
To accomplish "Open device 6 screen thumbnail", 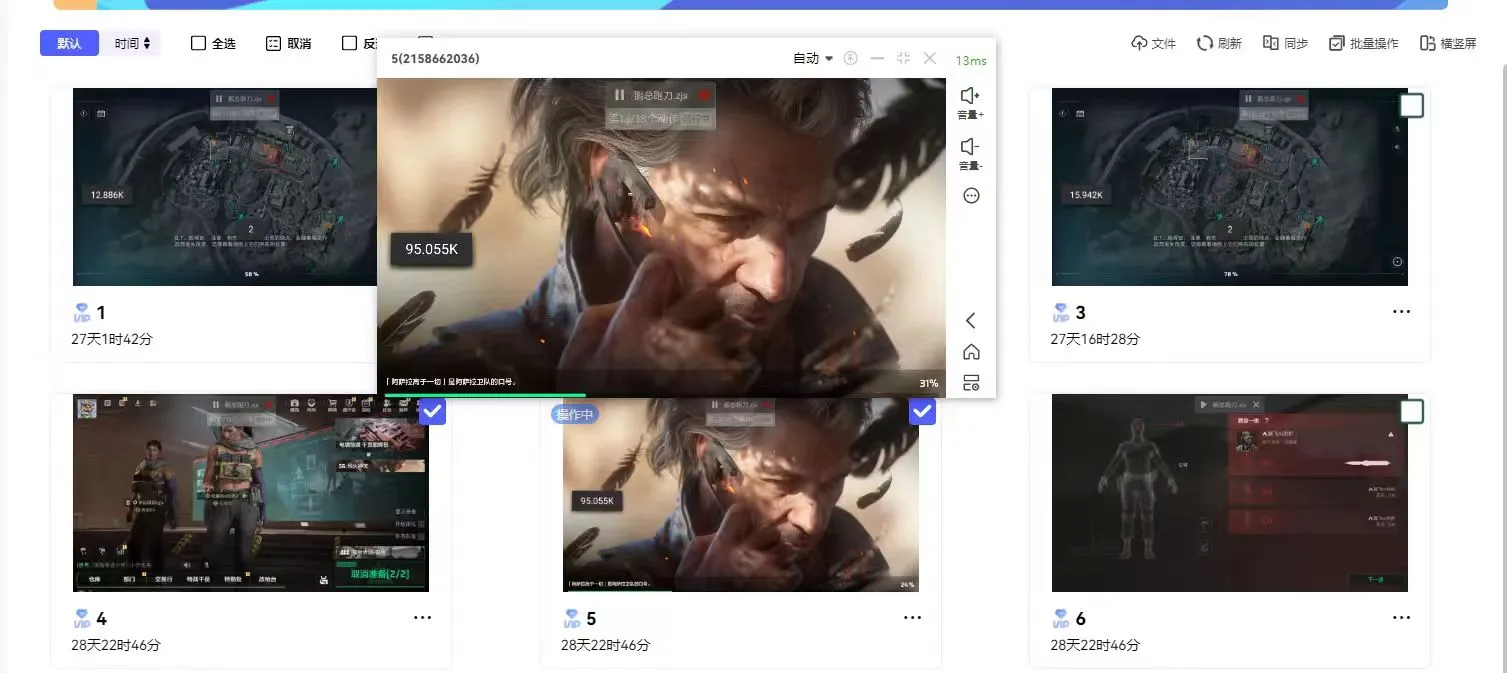I will pos(1229,493).
